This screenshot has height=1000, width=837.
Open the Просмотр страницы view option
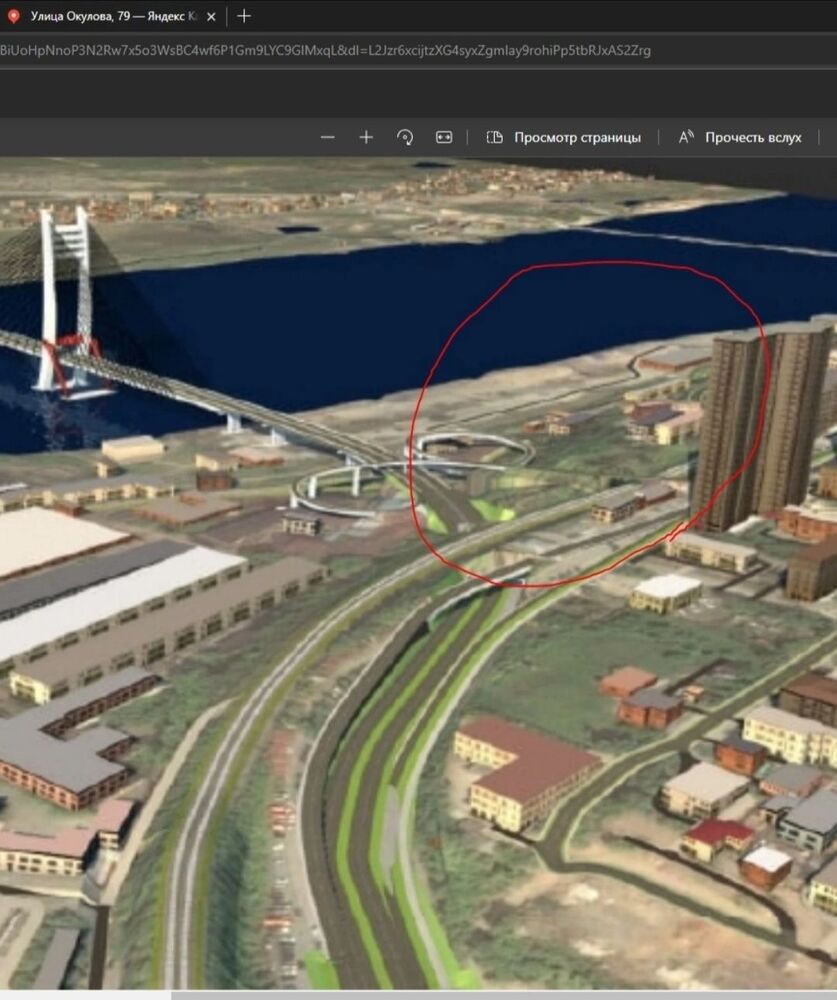(x=577, y=138)
